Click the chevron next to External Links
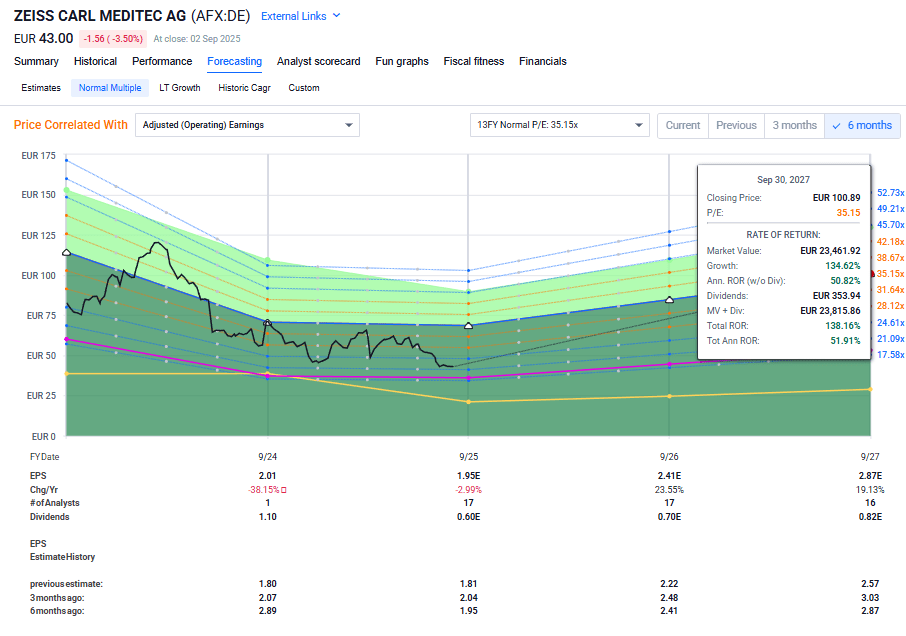The image size is (906, 636). (336, 16)
